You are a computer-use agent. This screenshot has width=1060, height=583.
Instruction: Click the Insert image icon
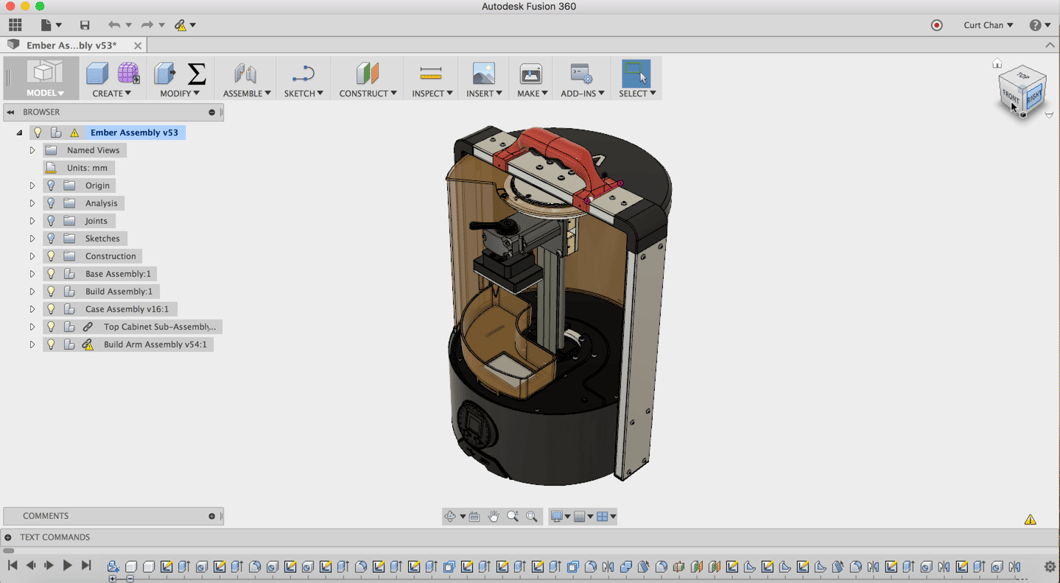483,73
